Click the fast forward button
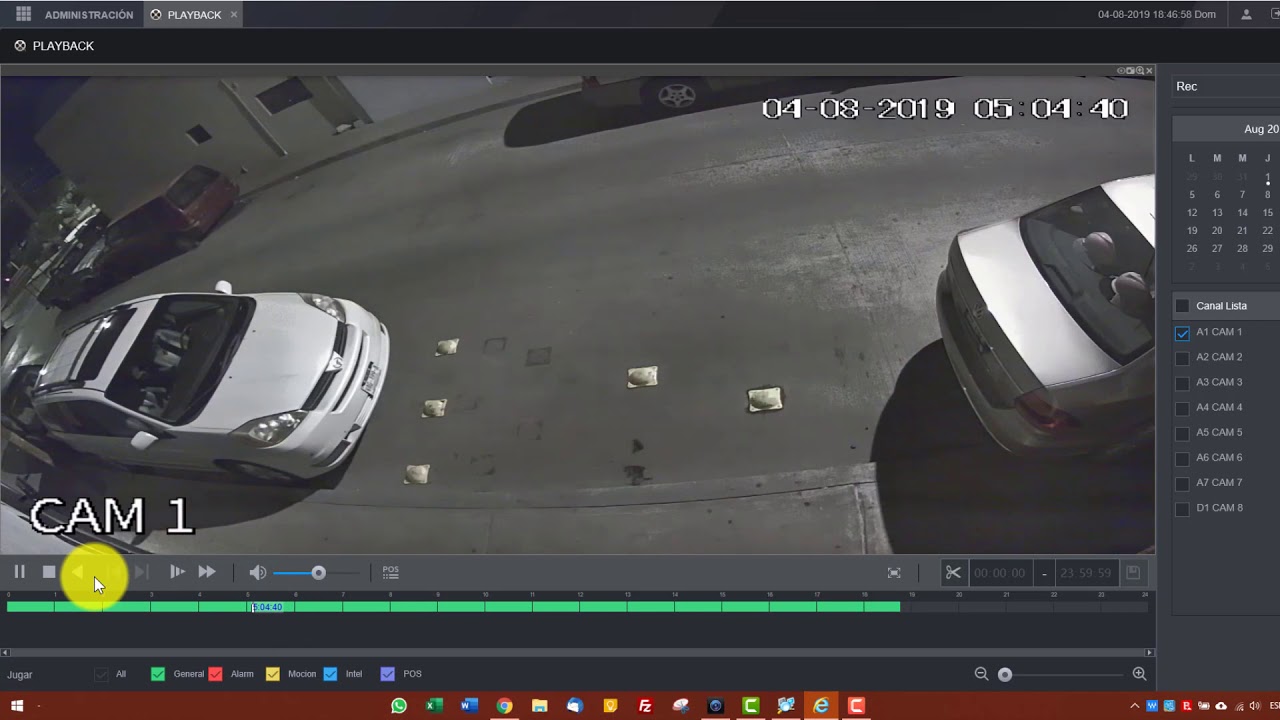This screenshot has width=1280, height=720. click(207, 572)
